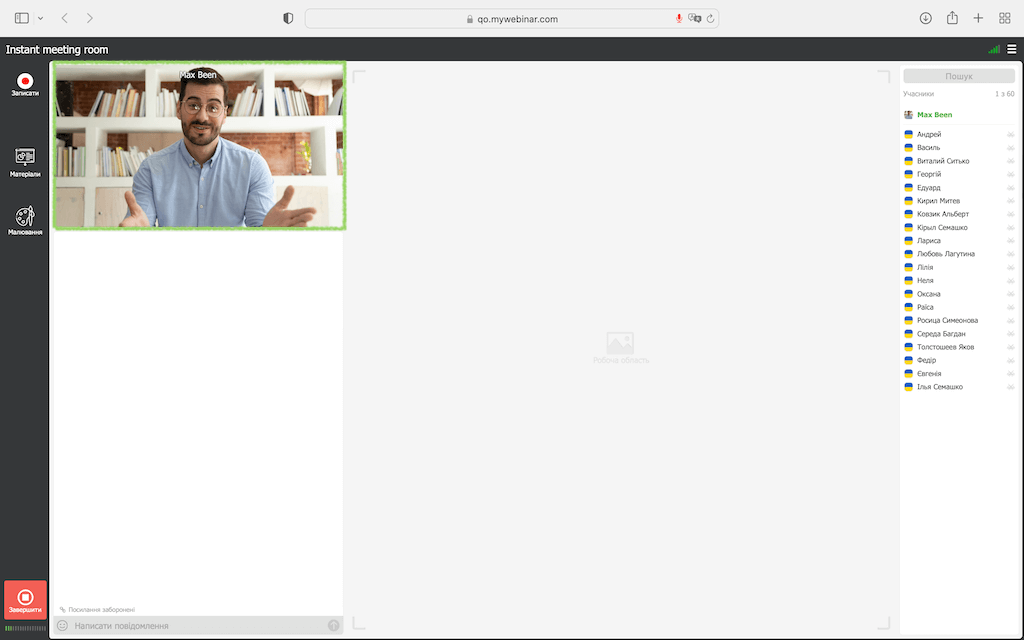Image resolution: width=1024 pixels, height=640 pixels.
Task: Select participant Росица Симеонова
Action: tap(947, 321)
